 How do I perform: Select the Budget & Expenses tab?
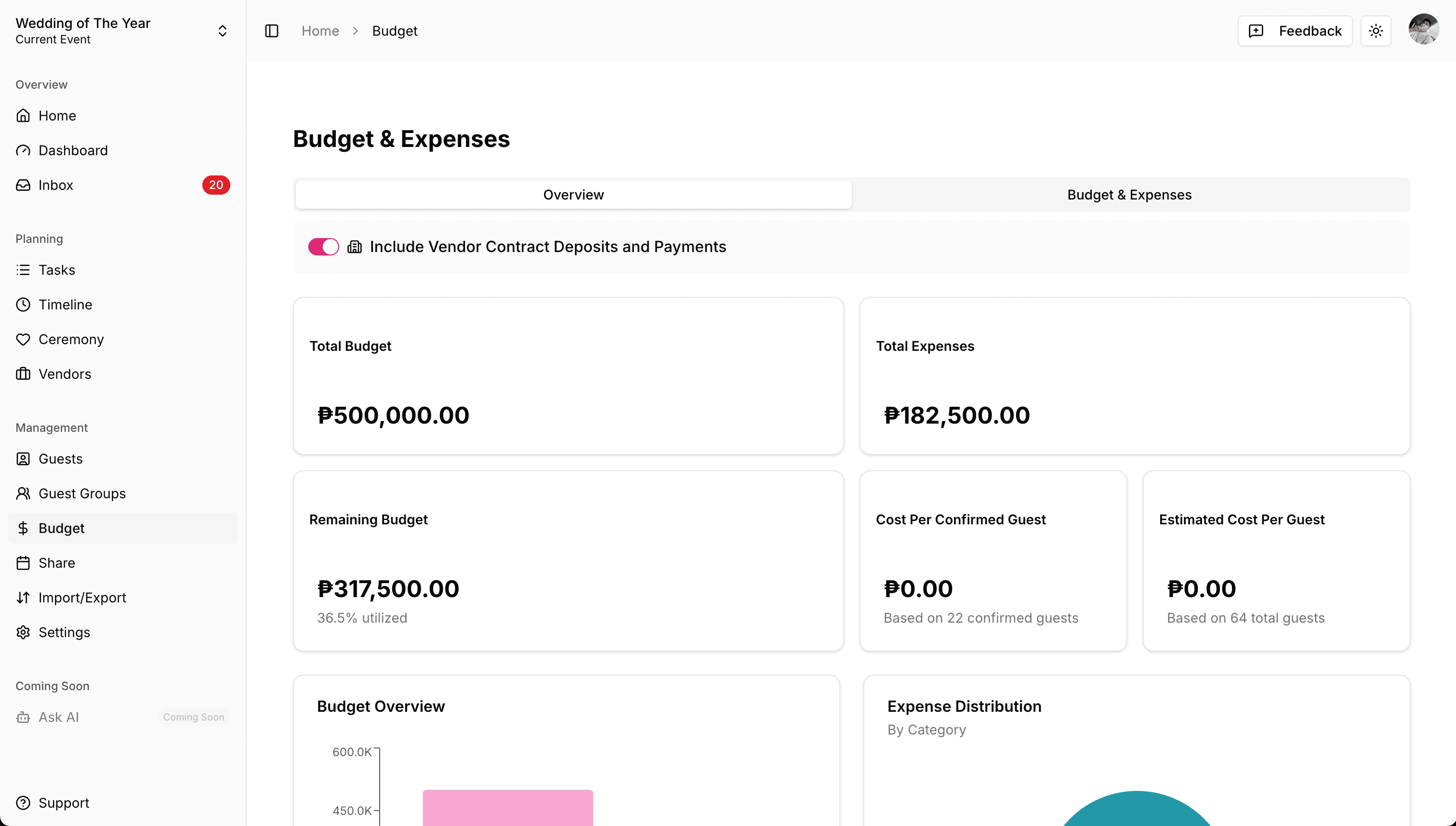[1129, 194]
